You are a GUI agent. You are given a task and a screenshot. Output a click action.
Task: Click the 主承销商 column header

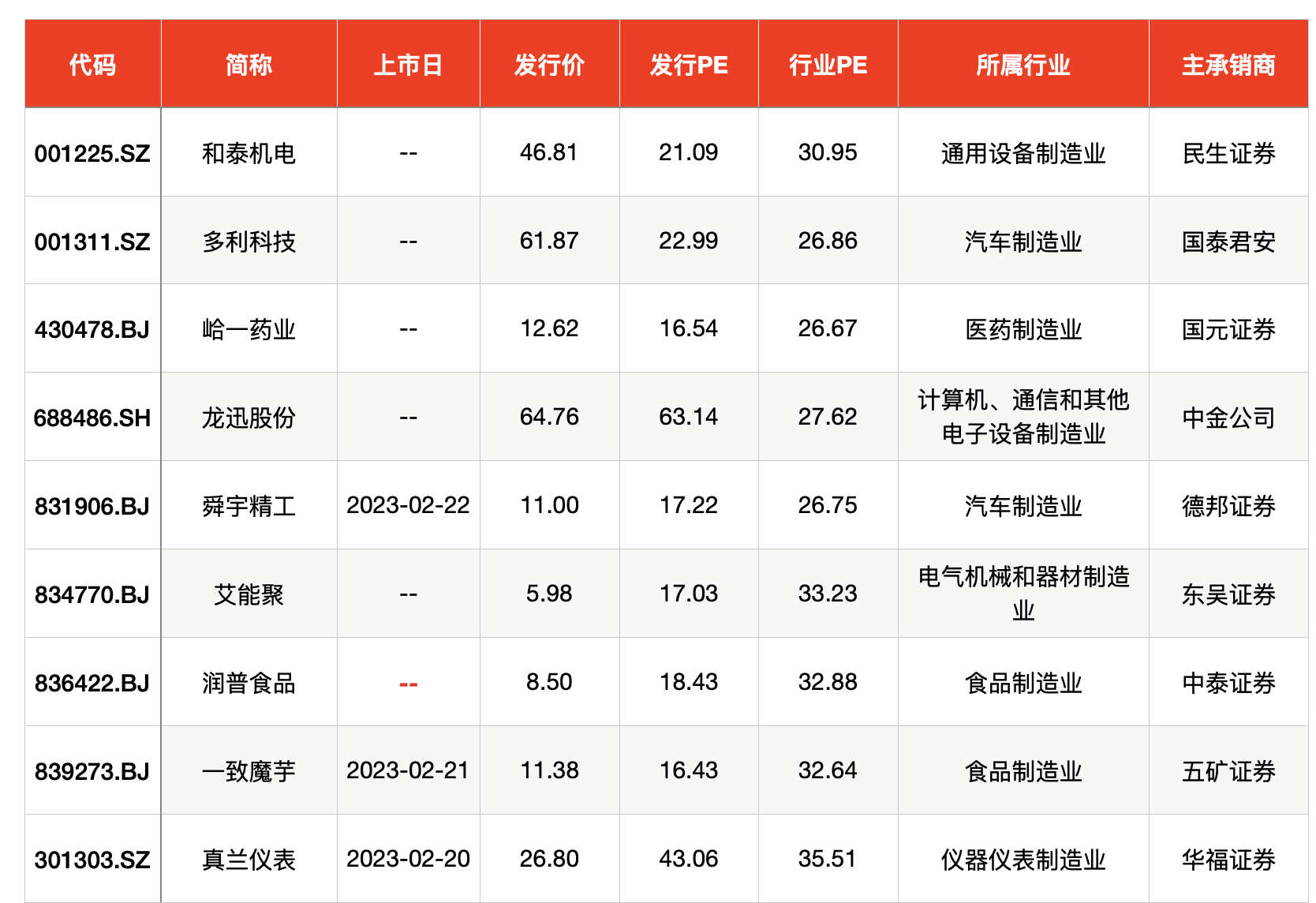(x=1228, y=65)
